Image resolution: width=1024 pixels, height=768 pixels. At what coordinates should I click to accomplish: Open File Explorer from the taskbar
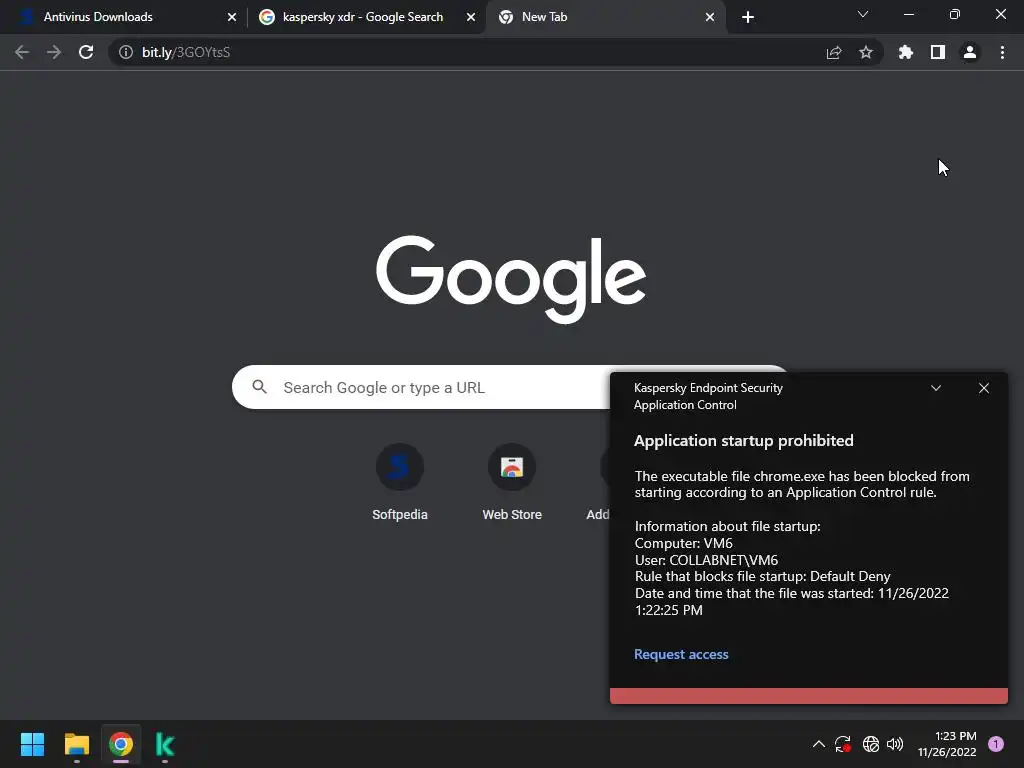click(x=76, y=744)
